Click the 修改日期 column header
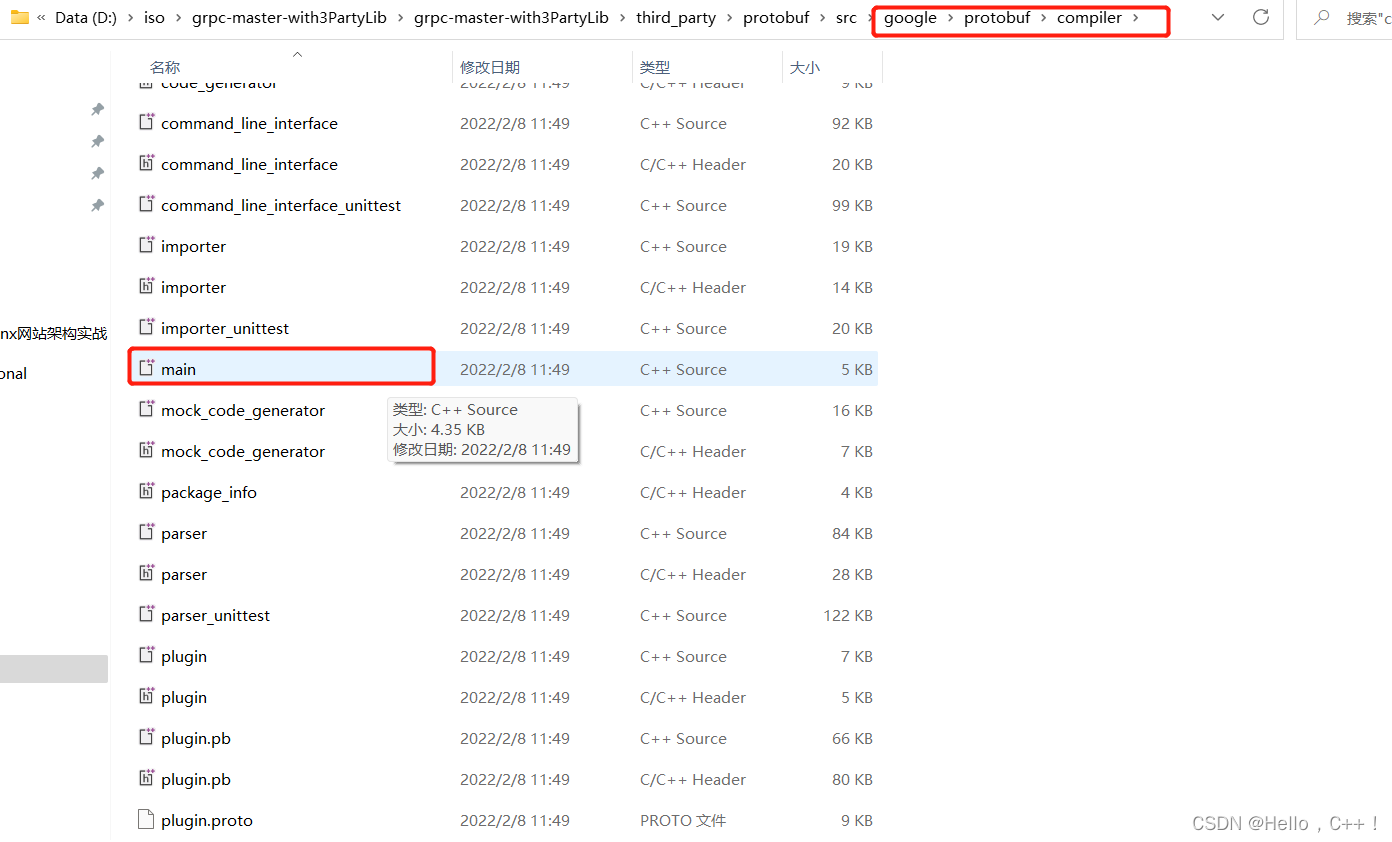Viewport: 1392px width, 842px height. 490,67
